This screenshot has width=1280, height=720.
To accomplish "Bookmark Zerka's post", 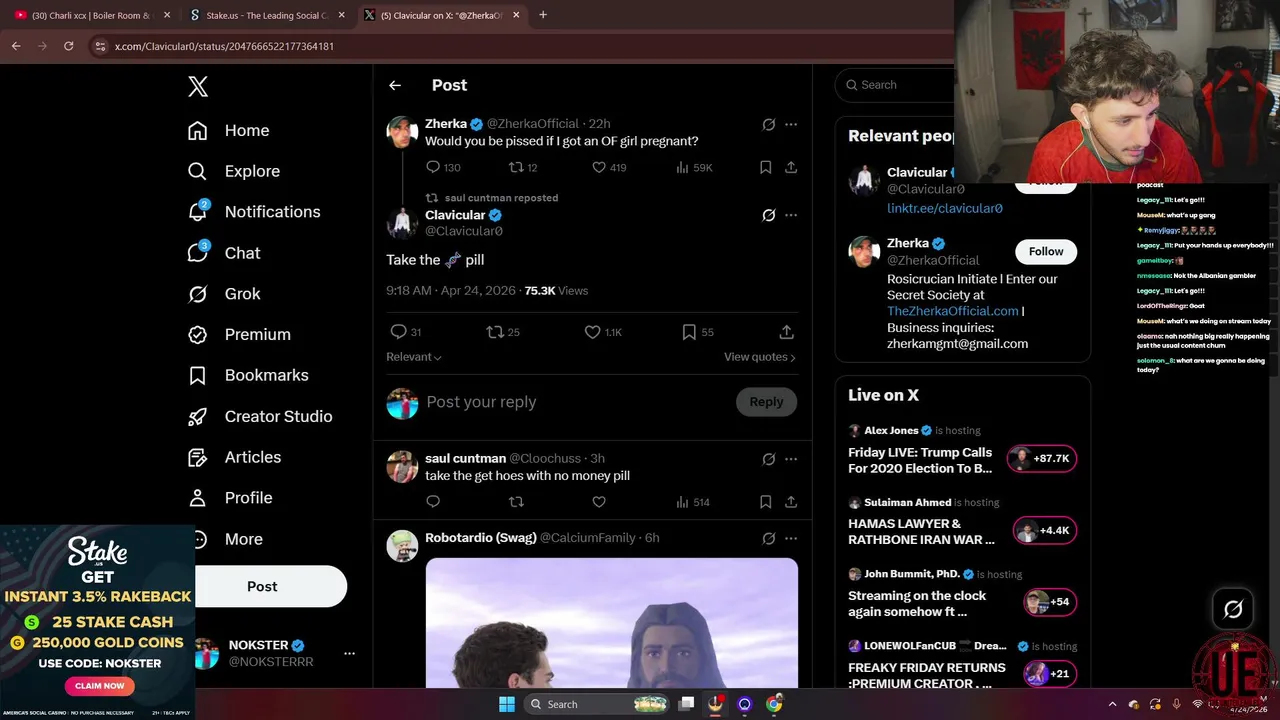I will pyautogui.click(x=765, y=167).
